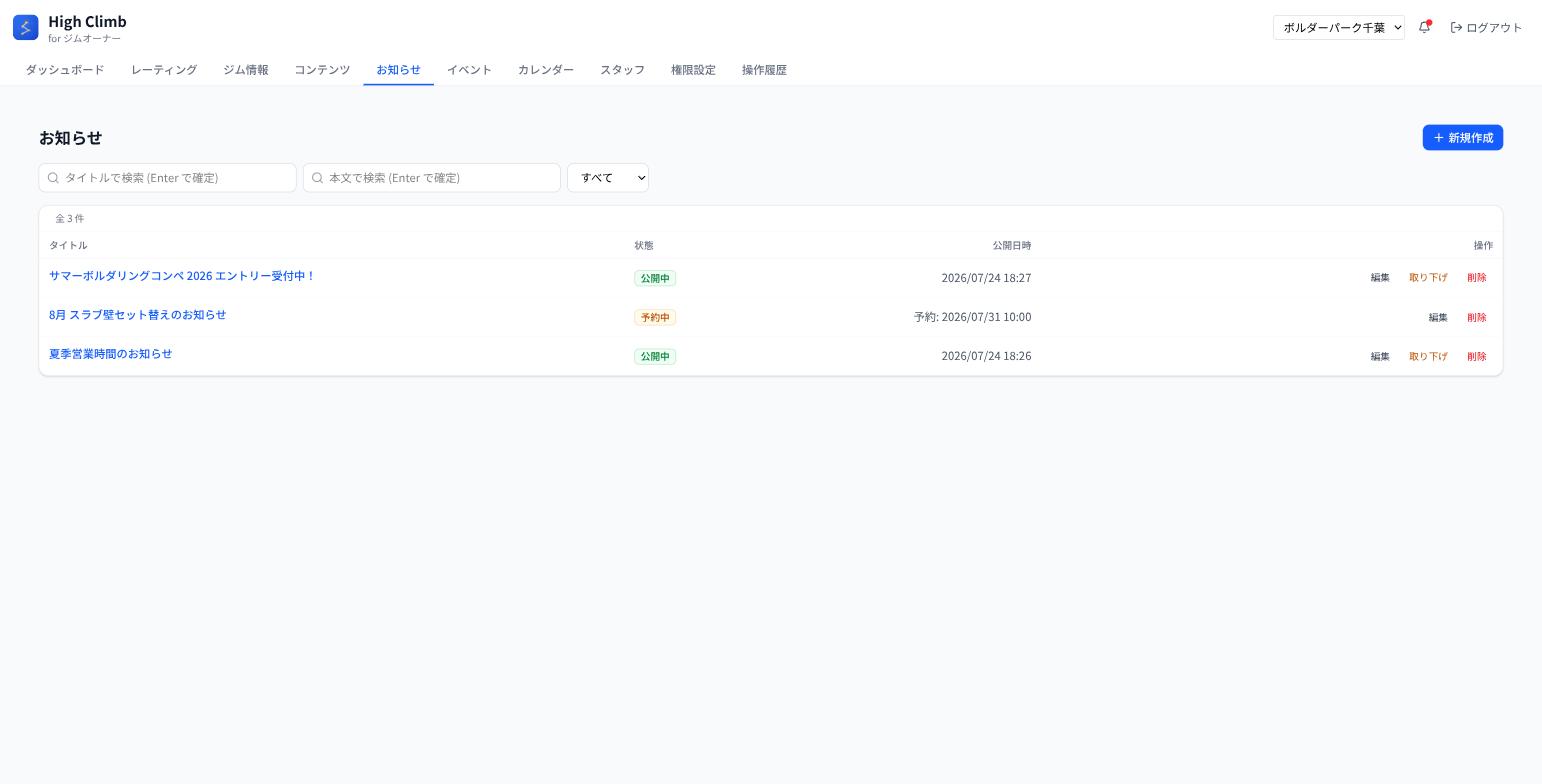This screenshot has height=784, width=1542.
Task: Click 取り下げ for サマーボルダリングコンペ row
Action: pyautogui.click(x=1428, y=278)
